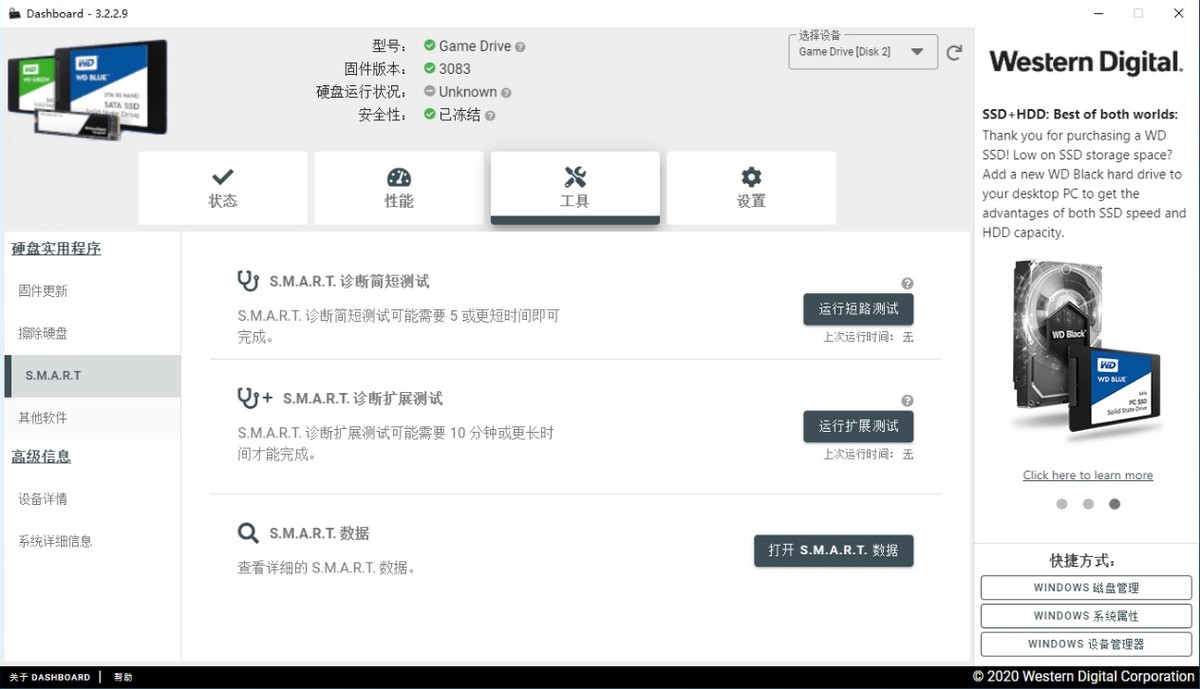
Task: Refresh the device list
Action: tap(954, 51)
